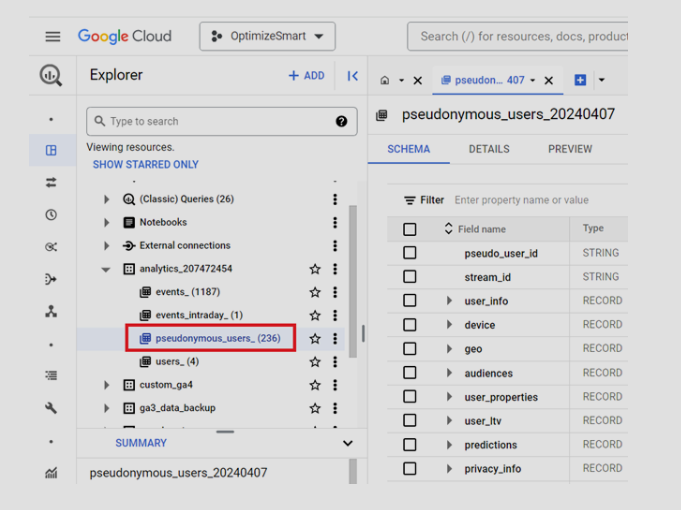Check the geo field checkbox
The width and height of the screenshot is (681, 510).
410,349
